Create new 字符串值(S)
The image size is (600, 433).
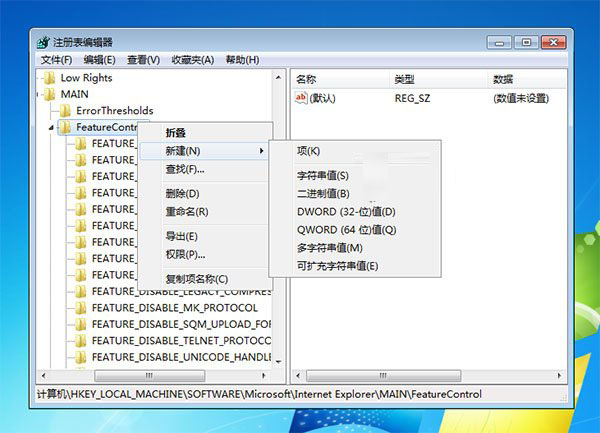coord(355,176)
